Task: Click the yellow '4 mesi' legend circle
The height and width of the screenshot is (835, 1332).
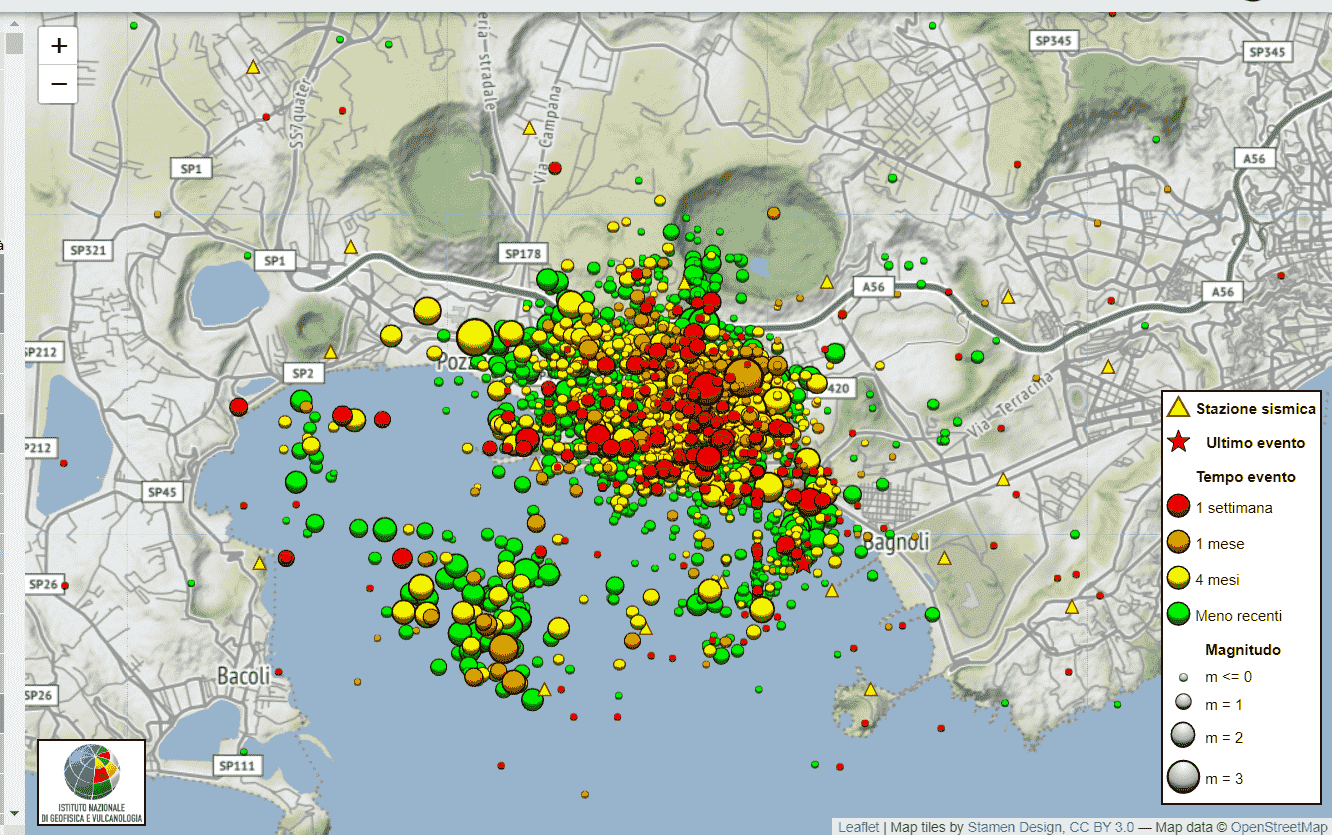Action: tap(1180, 579)
